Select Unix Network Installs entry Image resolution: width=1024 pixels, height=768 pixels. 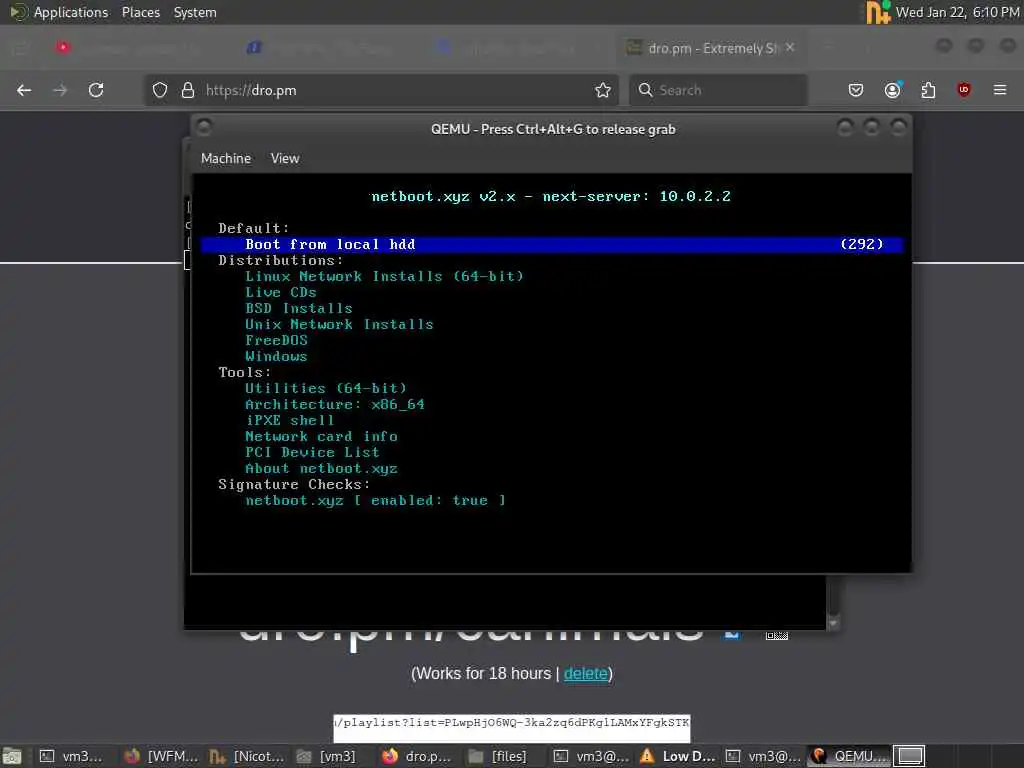pos(339,325)
